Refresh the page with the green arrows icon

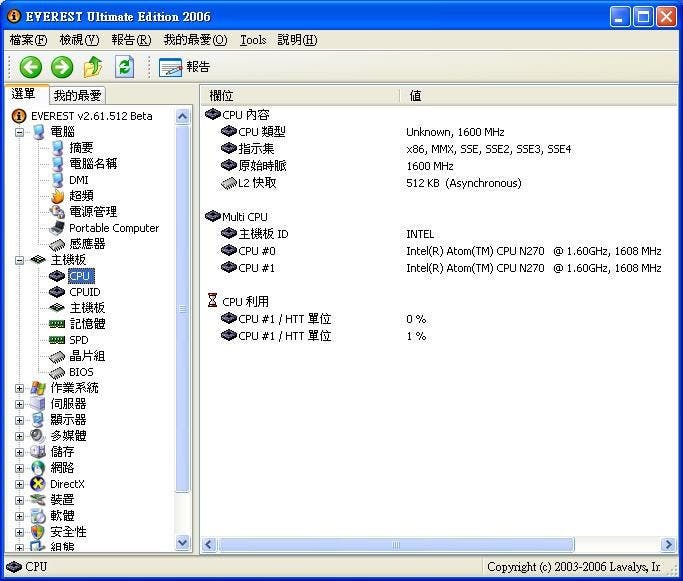point(124,67)
